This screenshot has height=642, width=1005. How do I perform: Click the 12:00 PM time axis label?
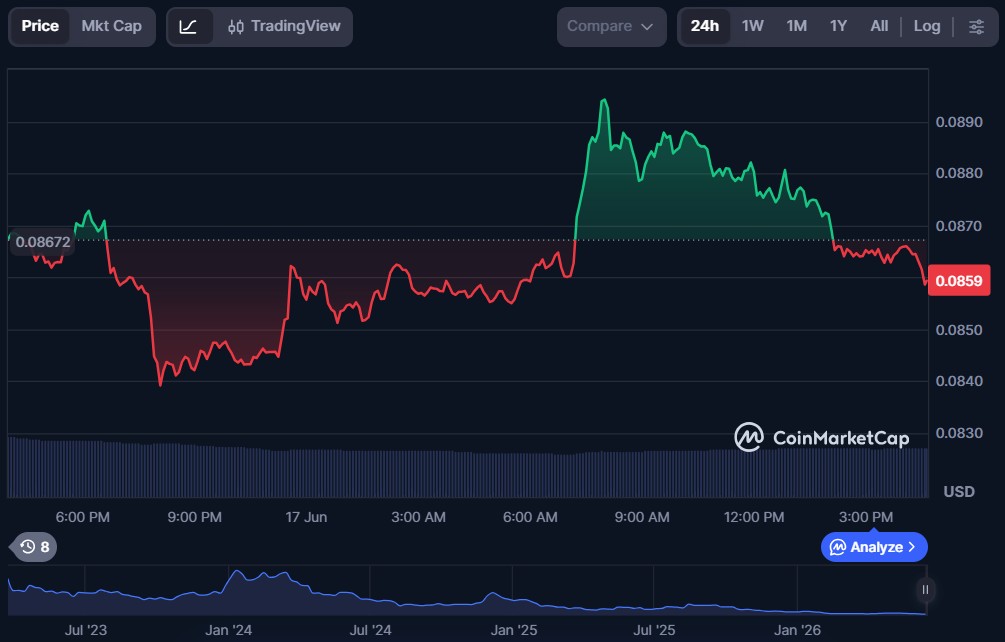pyautogui.click(x=754, y=517)
